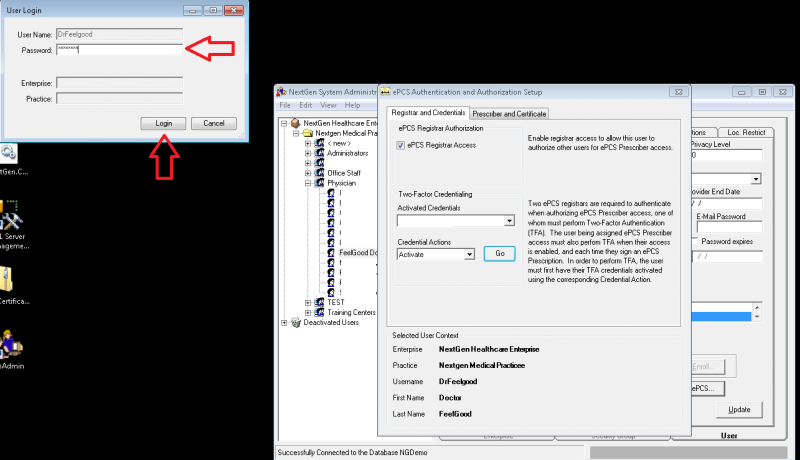
Task: Switch to Registrar and Credentials tab
Action: [x=428, y=113]
